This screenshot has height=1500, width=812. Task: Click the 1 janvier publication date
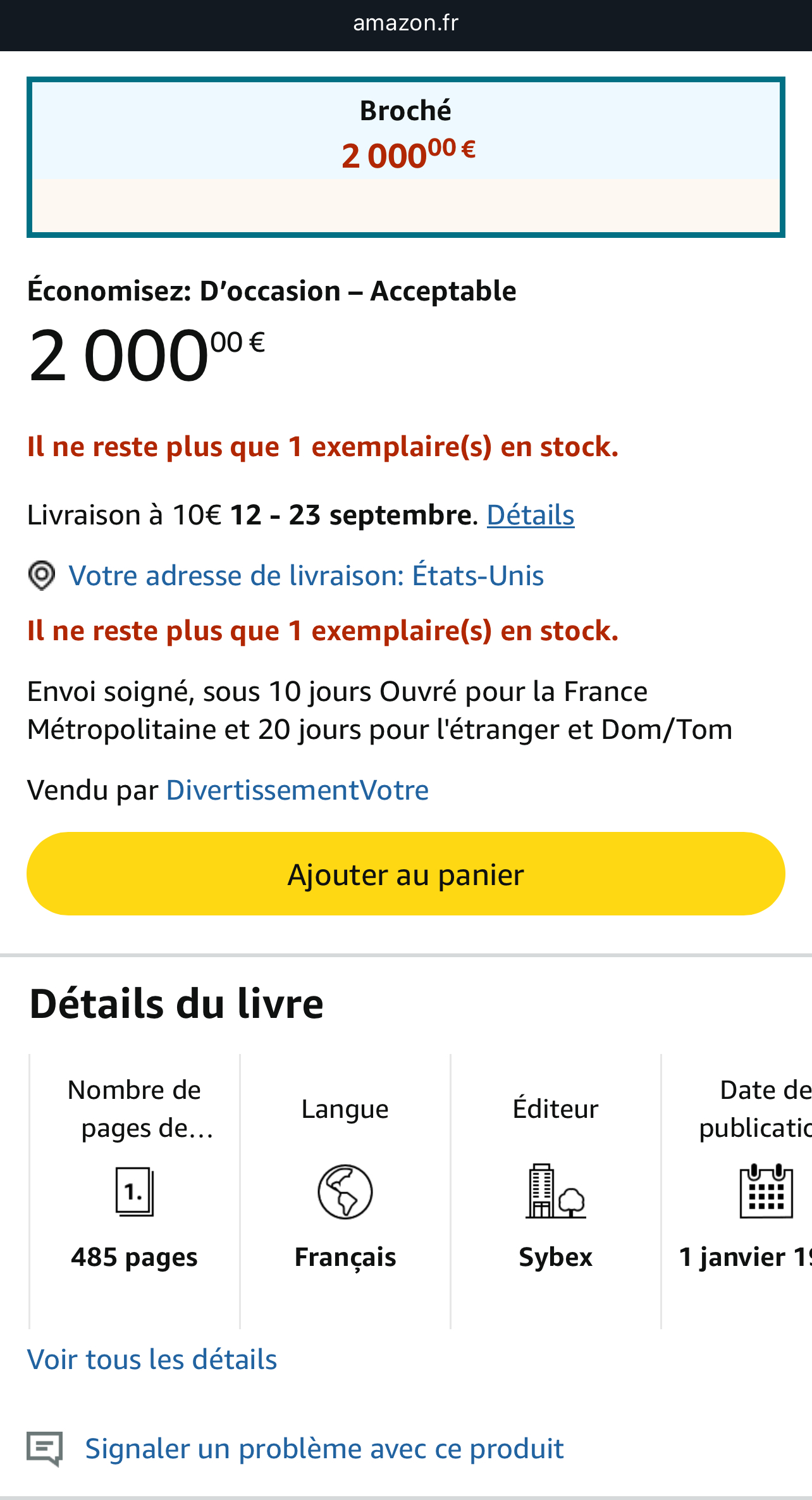(x=744, y=1257)
